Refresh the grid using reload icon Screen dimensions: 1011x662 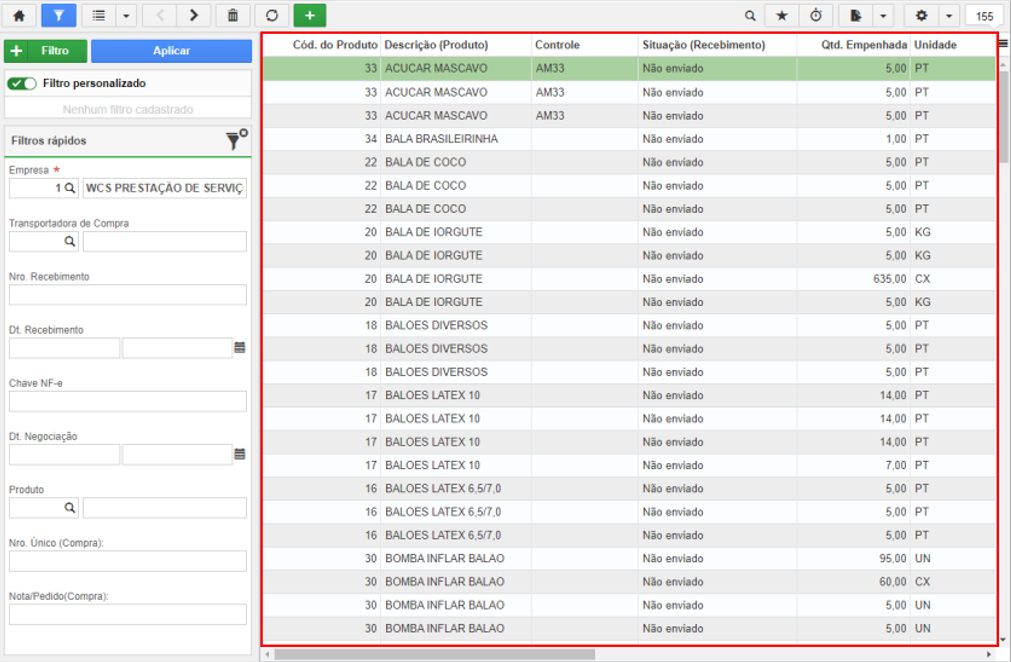click(x=271, y=15)
